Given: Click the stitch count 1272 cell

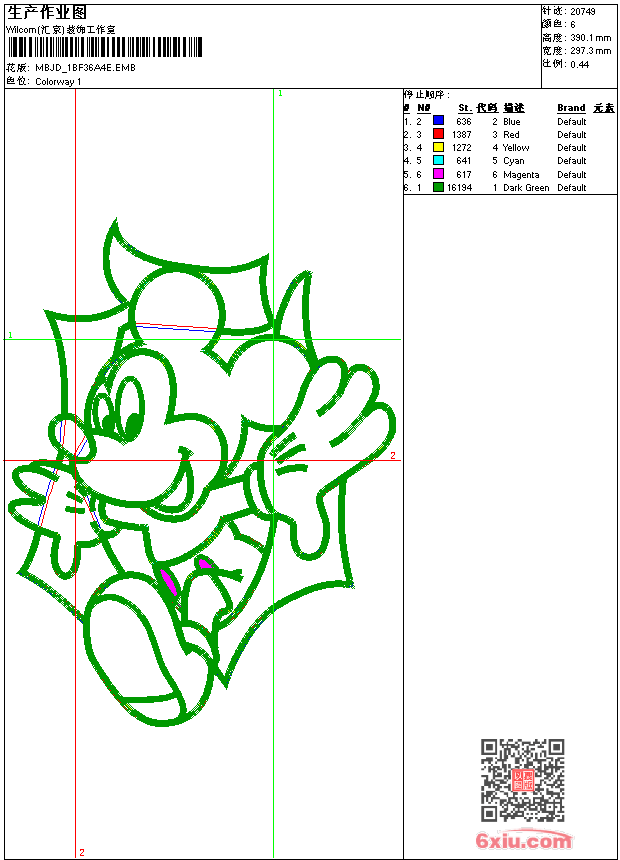Looking at the screenshot, I should tap(461, 148).
